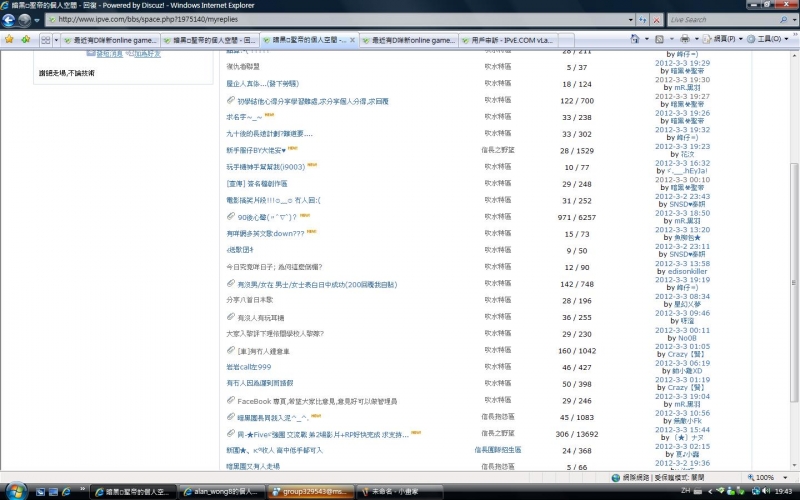This screenshot has width=800, height=500.
Task: Expand the zoom level dropdown arrow in status bar
Action: click(x=785, y=478)
